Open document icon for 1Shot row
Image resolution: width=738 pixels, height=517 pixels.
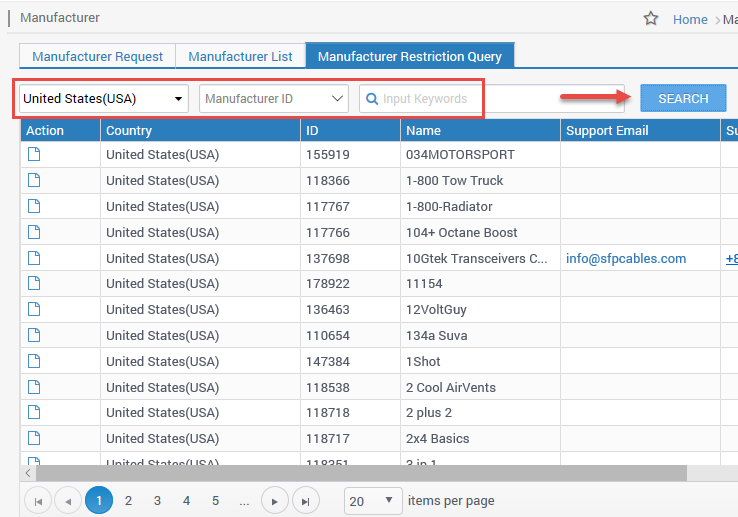coord(34,361)
